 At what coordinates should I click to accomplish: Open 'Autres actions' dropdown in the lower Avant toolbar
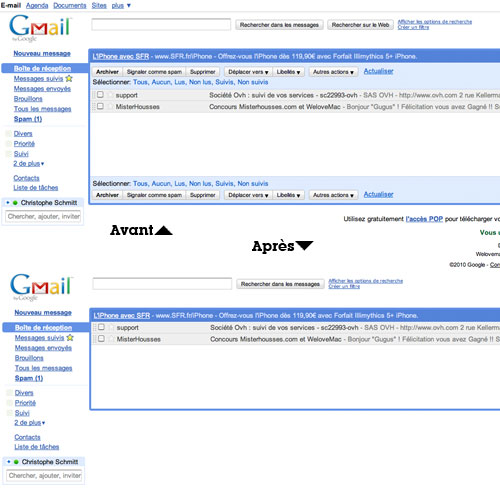[x=333, y=195]
